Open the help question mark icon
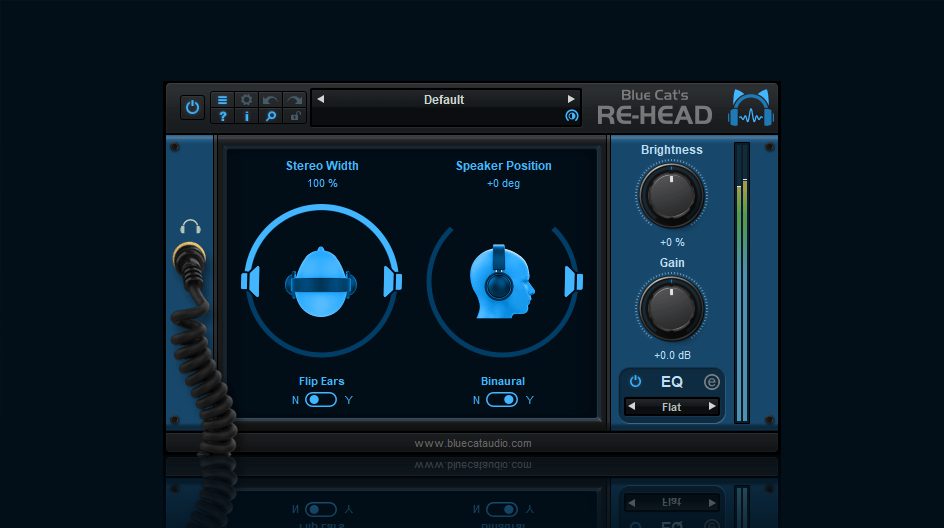This screenshot has height=528, width=944. pyautogui.click(x=222, y=117)
